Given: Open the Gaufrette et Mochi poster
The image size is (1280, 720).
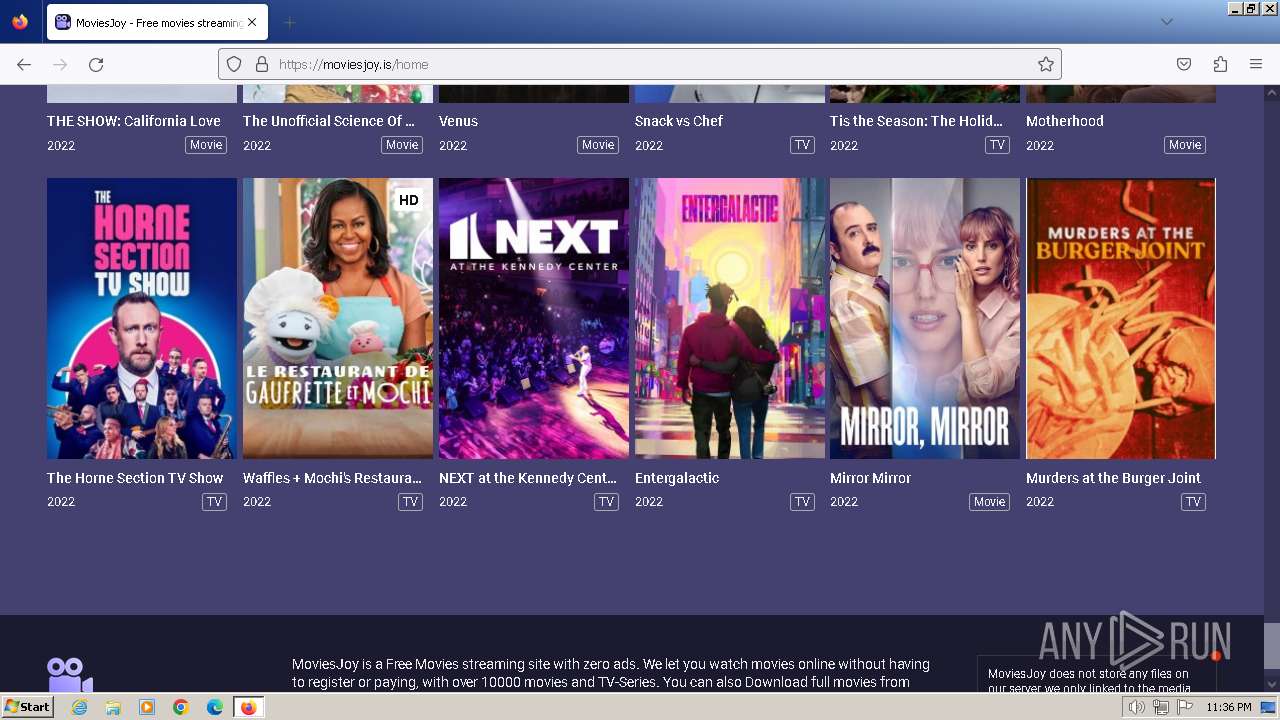Looking at the screenshot, I should click(x=338, y=318).
